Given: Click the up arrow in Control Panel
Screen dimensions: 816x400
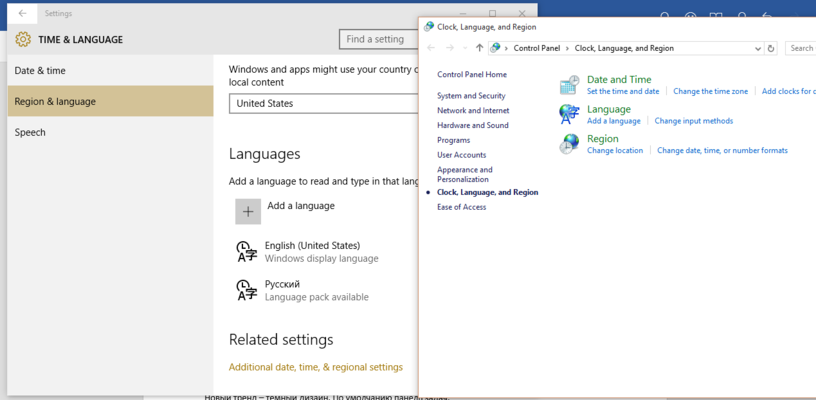Looking at the screenshot, I should [479, 48].
